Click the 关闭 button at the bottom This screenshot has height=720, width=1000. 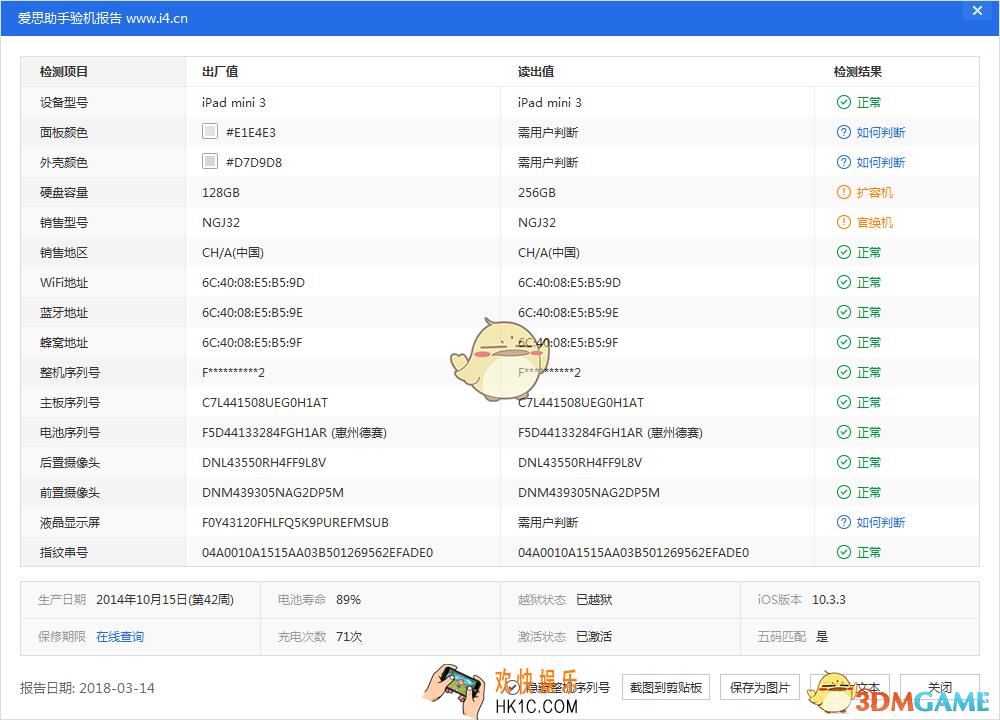coord(939,687)
